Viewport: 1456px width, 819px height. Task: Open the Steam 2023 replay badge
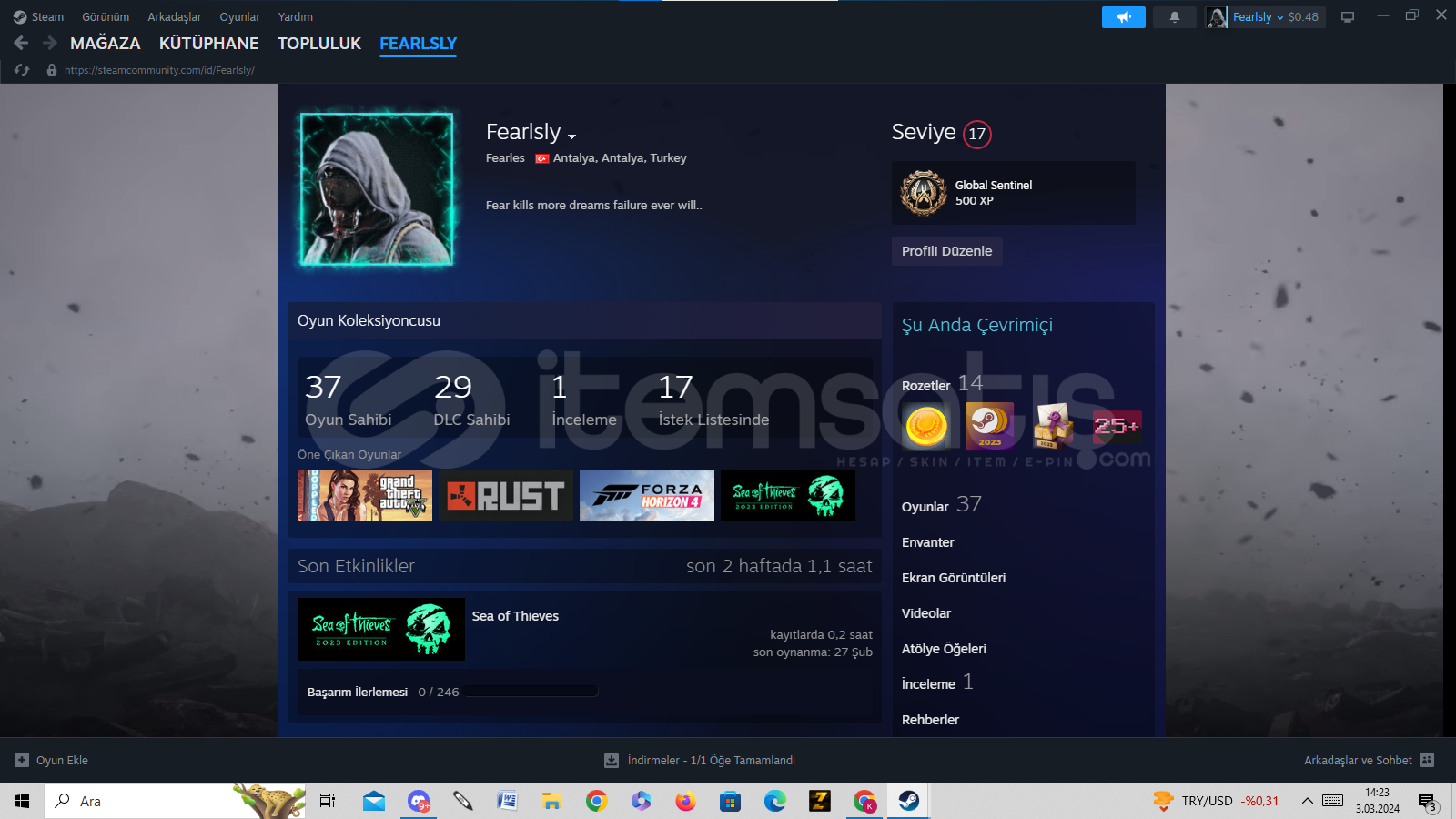coord(989,426)
